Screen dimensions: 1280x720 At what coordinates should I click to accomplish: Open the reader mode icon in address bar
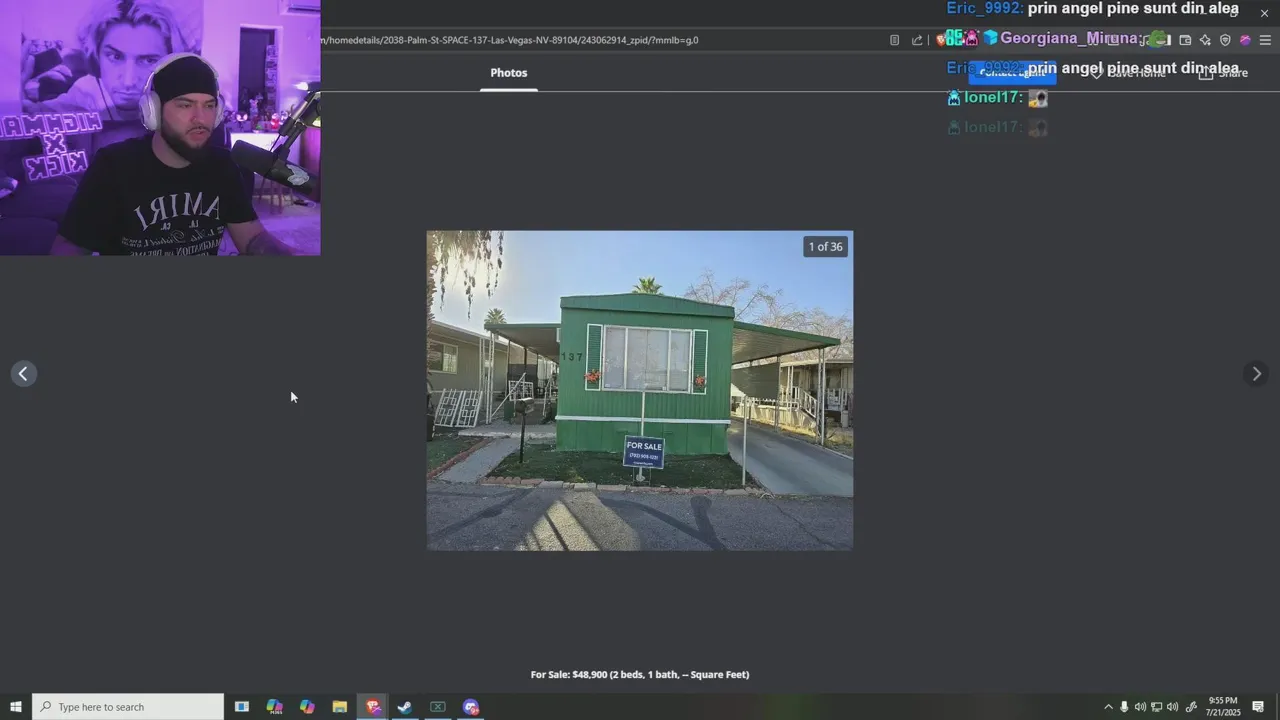[894, 40]
